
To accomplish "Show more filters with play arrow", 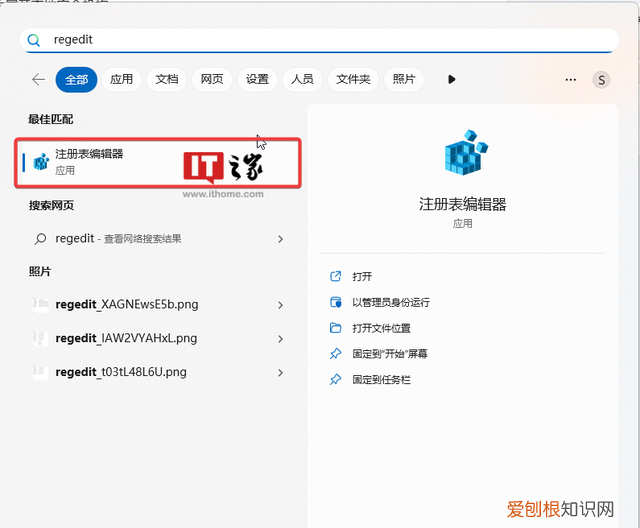I will pos(451,79).
